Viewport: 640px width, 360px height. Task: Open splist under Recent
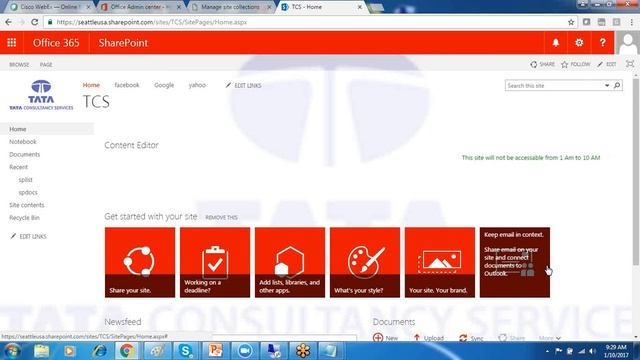click(25, 180)
